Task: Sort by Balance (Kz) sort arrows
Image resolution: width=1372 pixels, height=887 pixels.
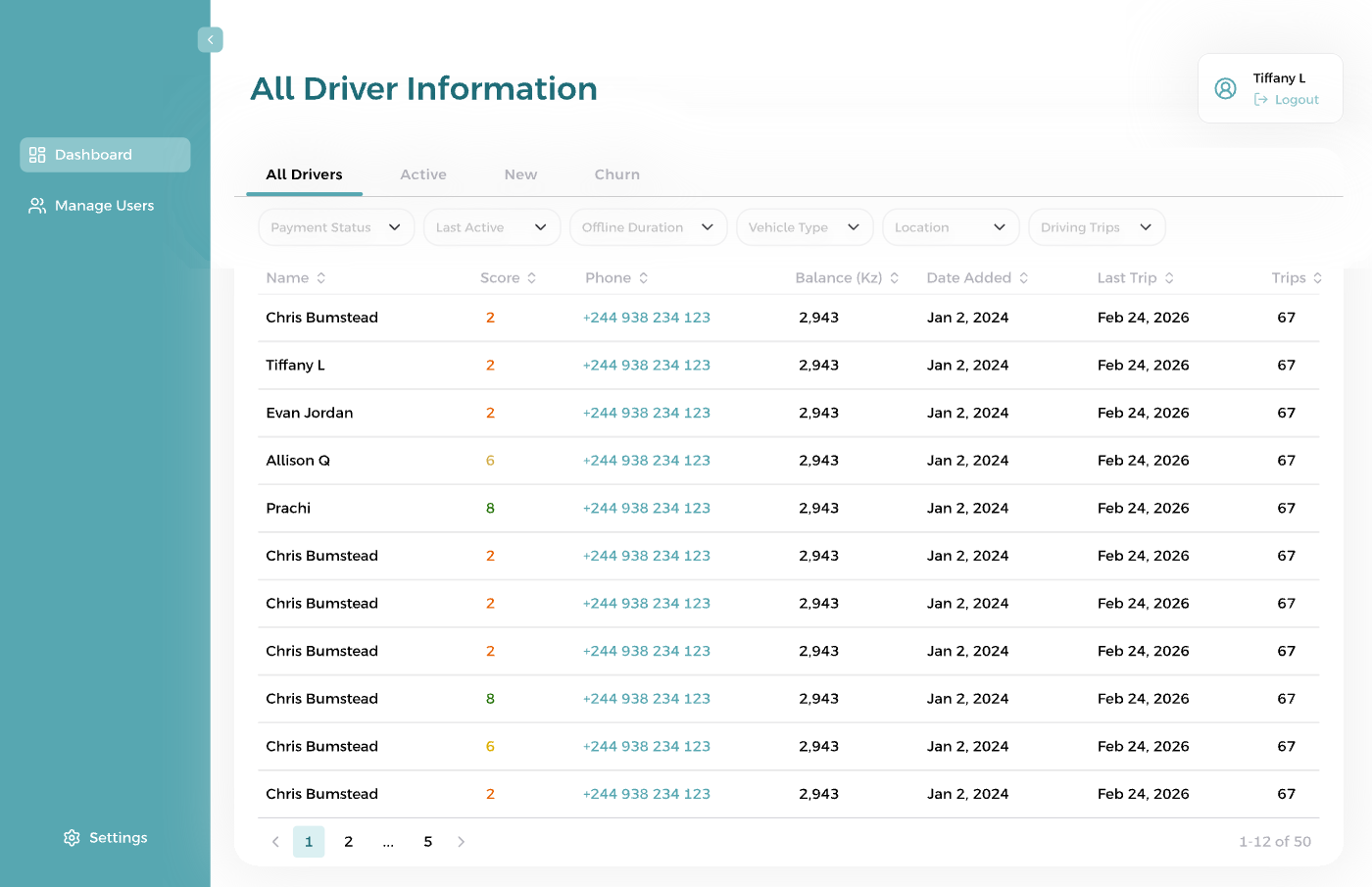Action: click(x=894, y=278)
